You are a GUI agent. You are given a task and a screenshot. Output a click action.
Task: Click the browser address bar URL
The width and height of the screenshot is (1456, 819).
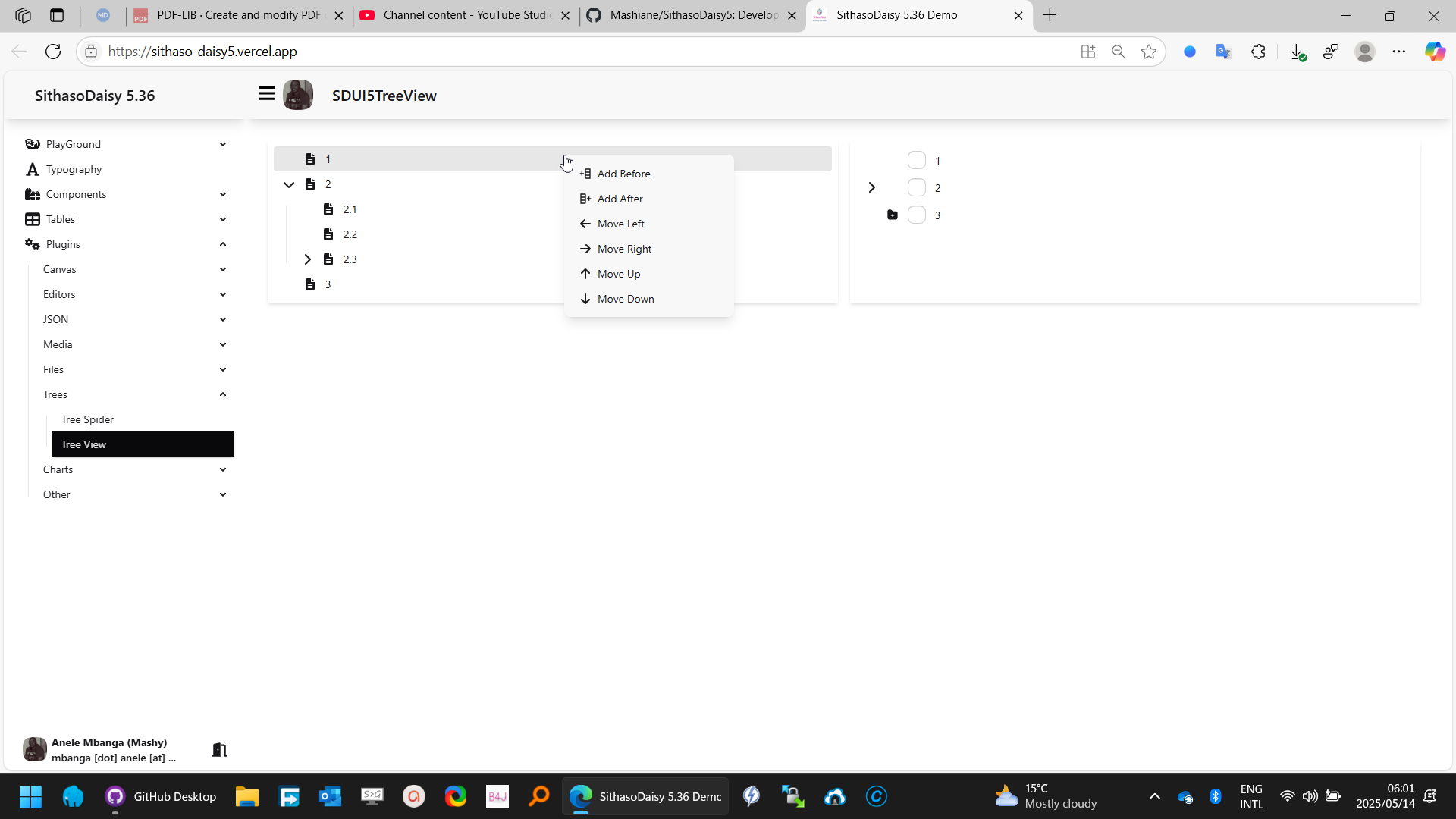click(x=202, y=52)
